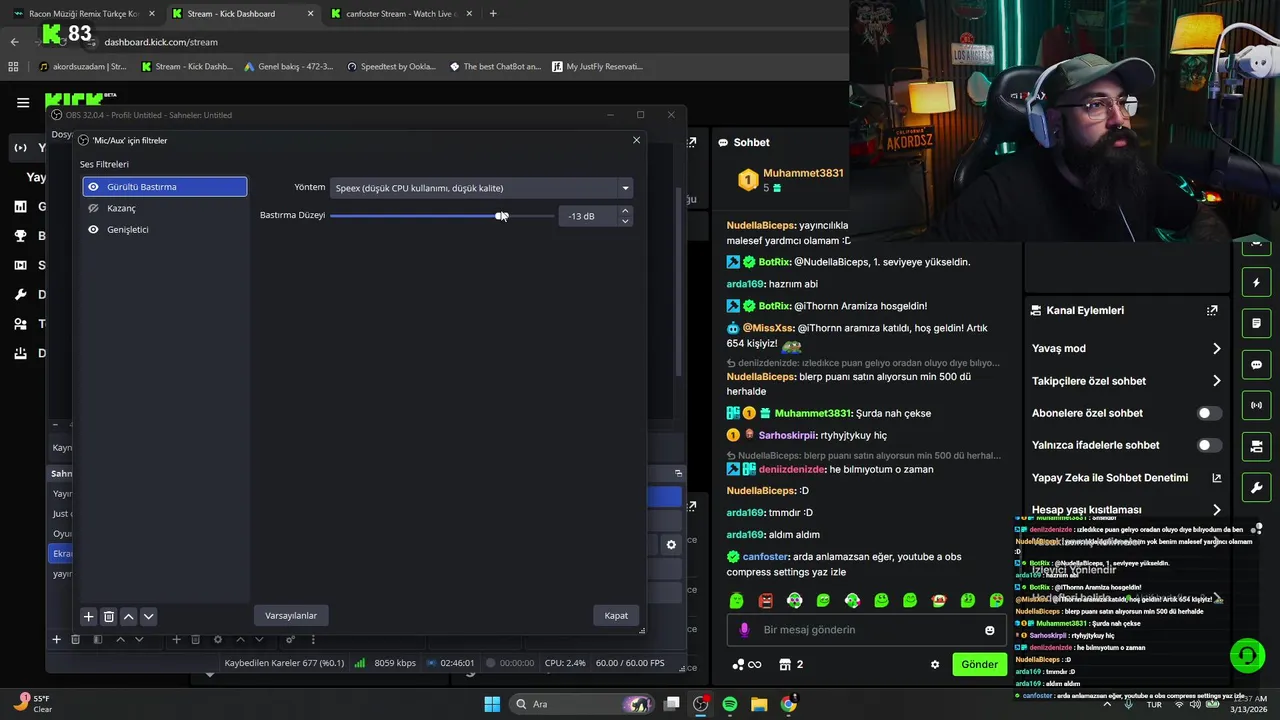1280x720 pixels.
Task: Toggle visibility of Gürültü Bastırma filter
Action: pyautogui.click(x=93, y=187)
